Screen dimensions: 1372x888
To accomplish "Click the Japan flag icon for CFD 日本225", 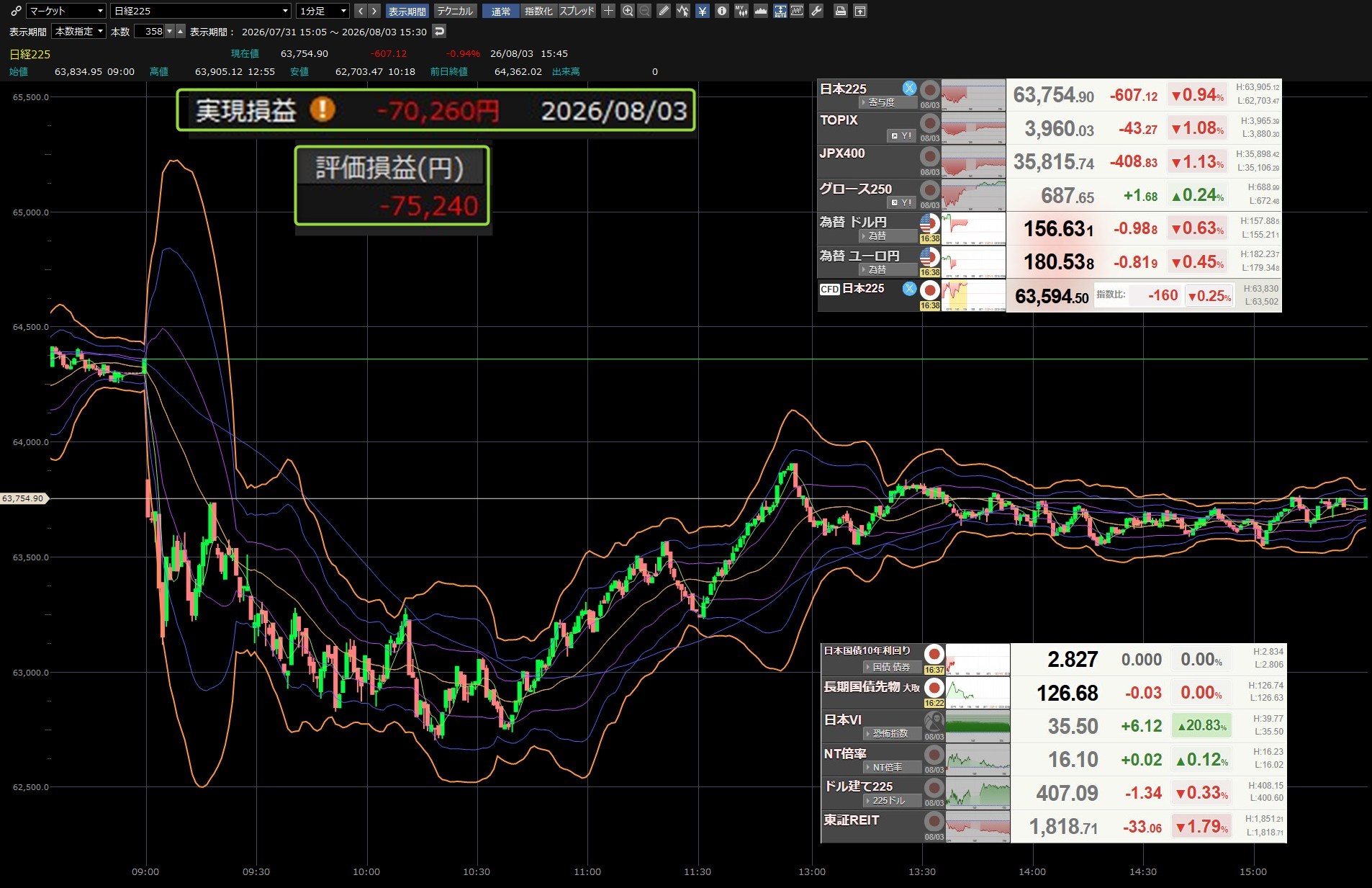I will [x=930, y=290].
